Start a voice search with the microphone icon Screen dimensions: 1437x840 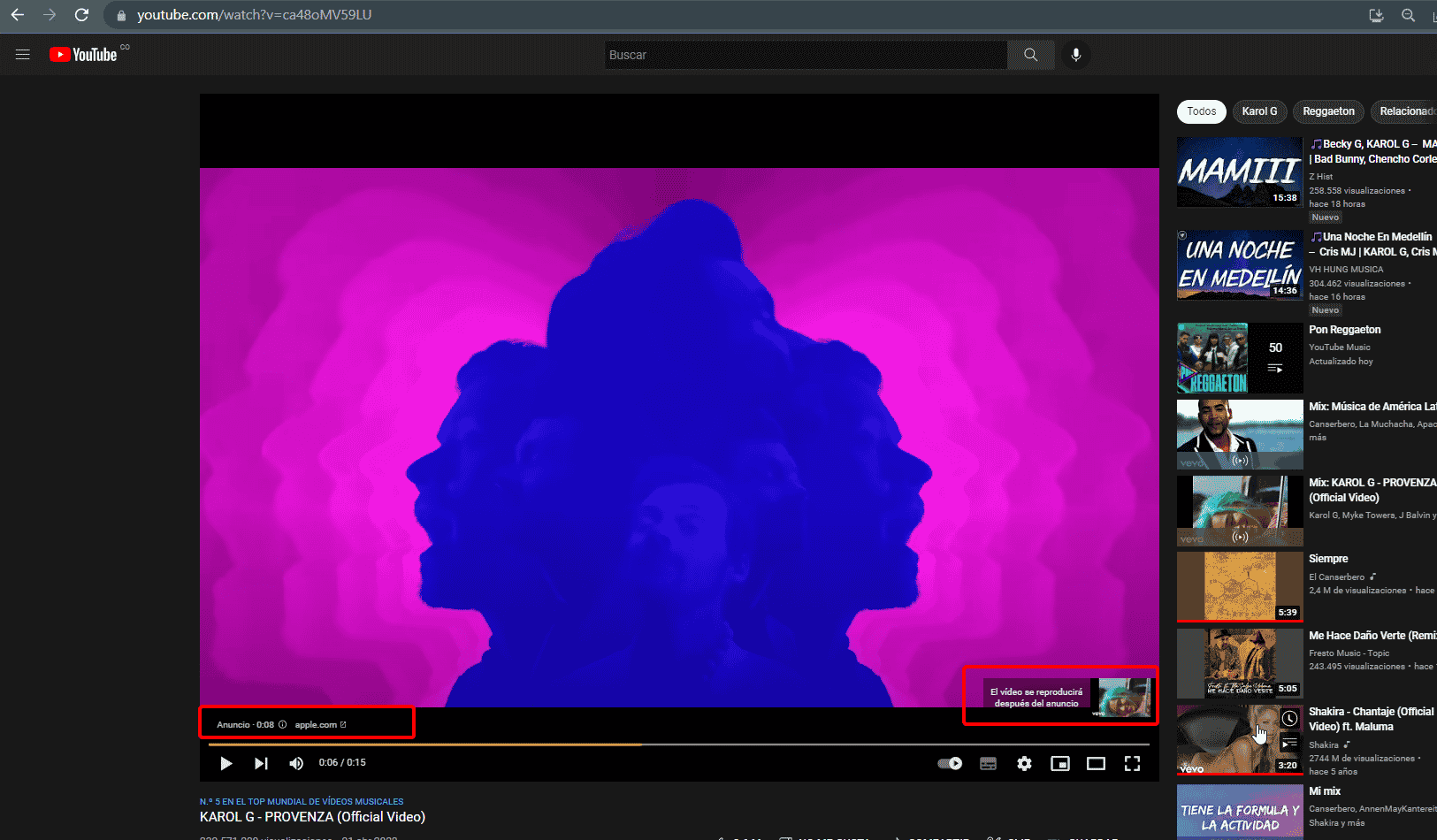click(x=1075, y=54)
